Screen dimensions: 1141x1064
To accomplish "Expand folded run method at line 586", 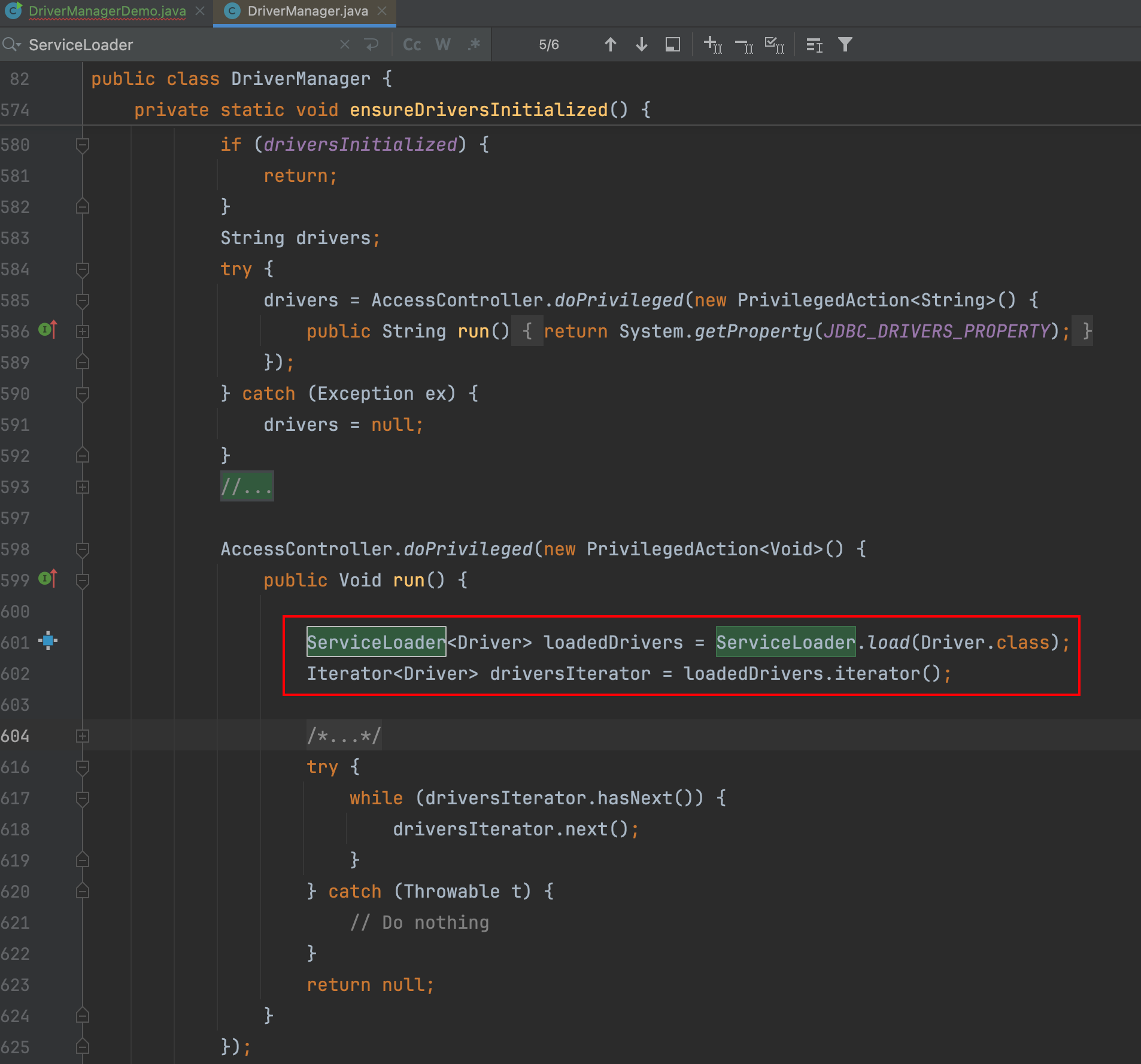I will pos(83,332).
